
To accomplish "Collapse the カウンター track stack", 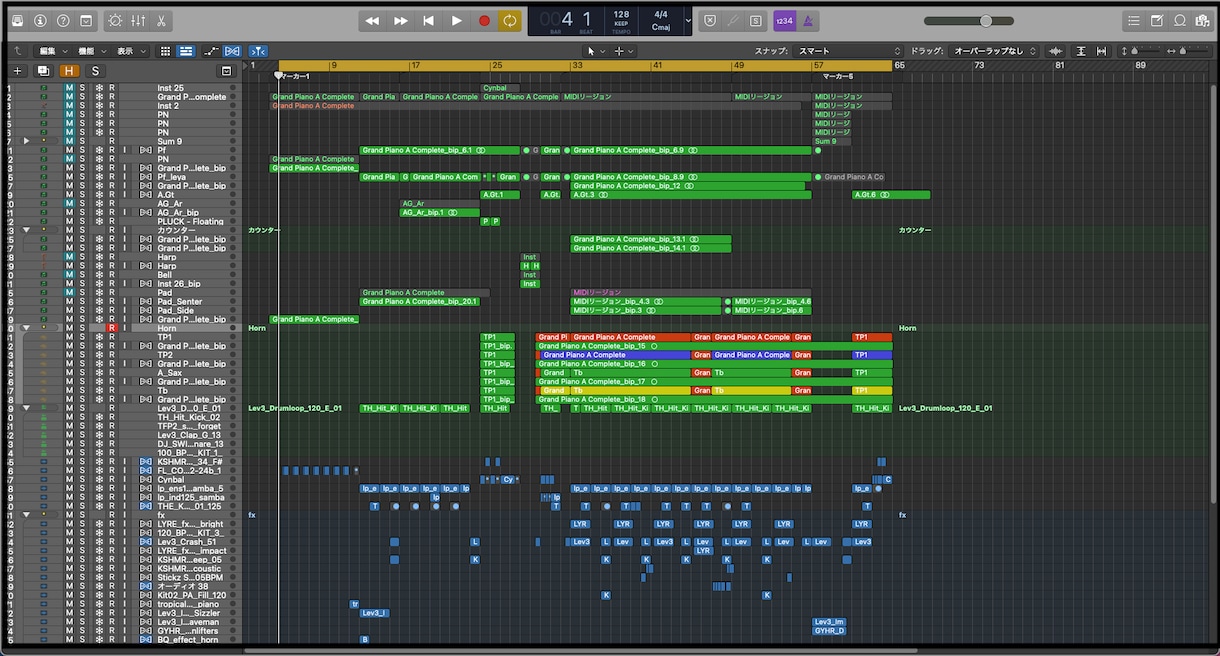I will click(x=27, y=231).
